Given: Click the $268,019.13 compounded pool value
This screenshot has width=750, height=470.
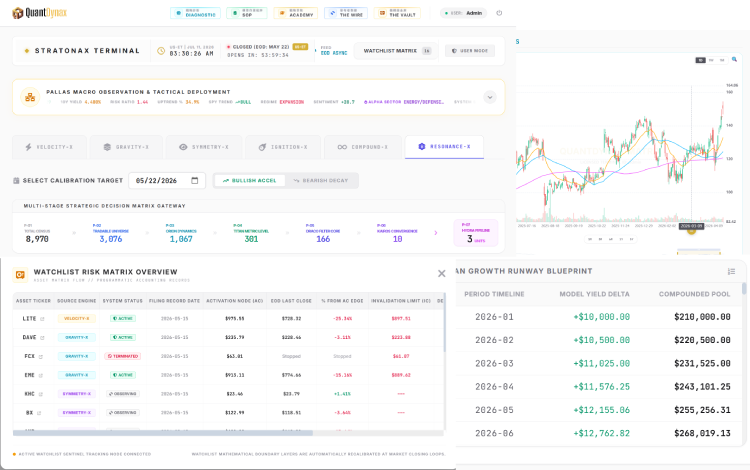Looking at the screenshot, I should coord(702,433).
